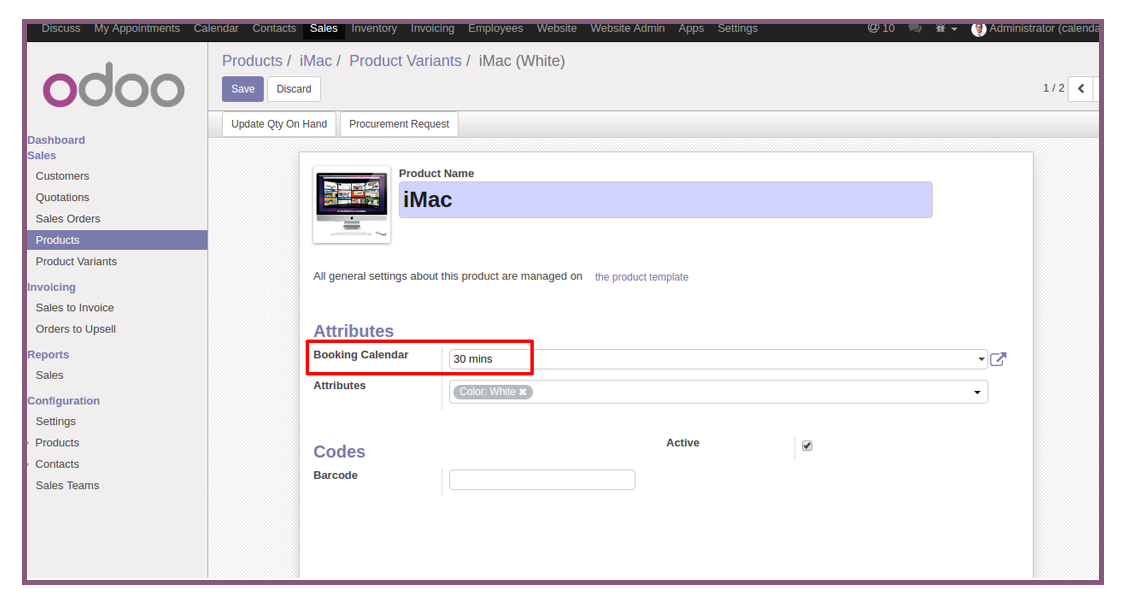Go to Products breadcrumb

[252, 61]
